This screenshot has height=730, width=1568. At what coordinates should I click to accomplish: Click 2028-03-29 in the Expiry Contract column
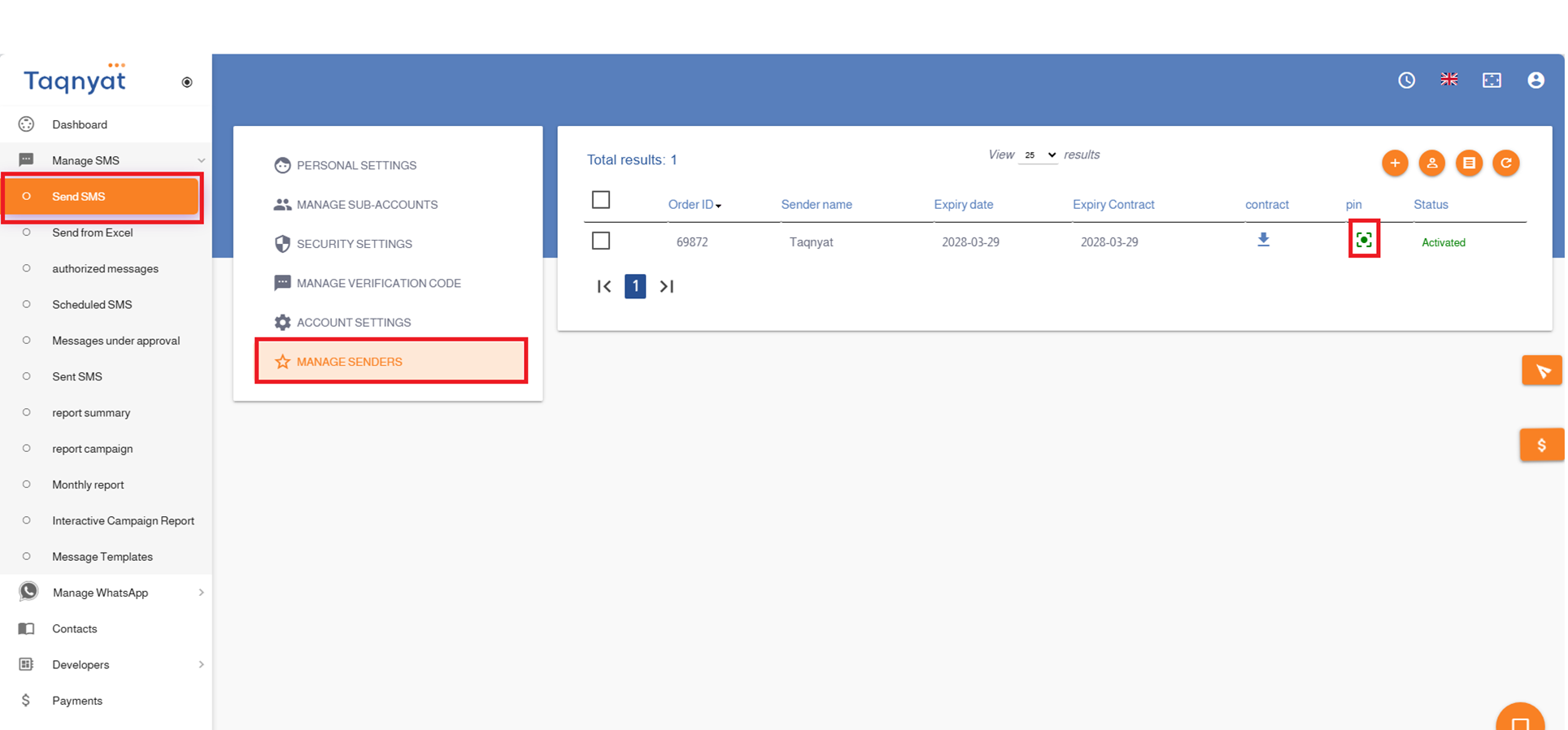(x=1109, y=242)
